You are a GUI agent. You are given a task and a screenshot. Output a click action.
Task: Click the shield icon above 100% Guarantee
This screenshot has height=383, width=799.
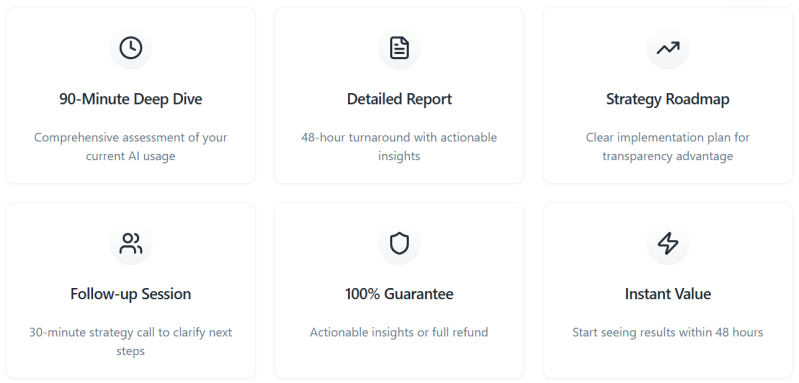click(399, 243)
